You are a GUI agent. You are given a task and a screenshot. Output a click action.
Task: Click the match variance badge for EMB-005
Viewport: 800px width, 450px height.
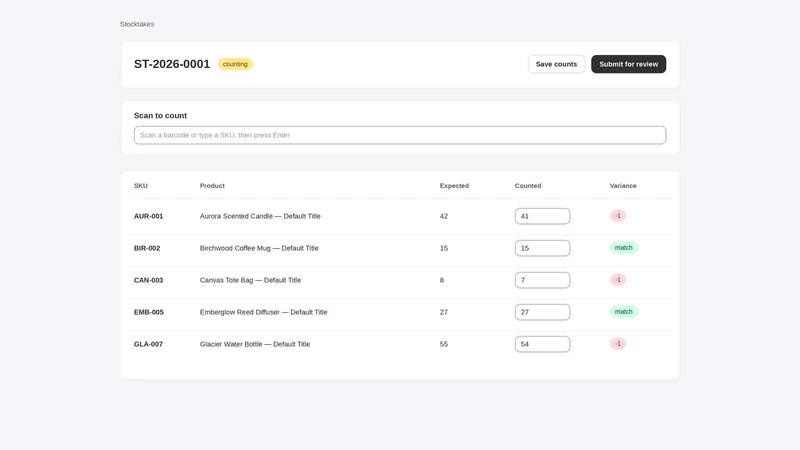pos(623,312)
